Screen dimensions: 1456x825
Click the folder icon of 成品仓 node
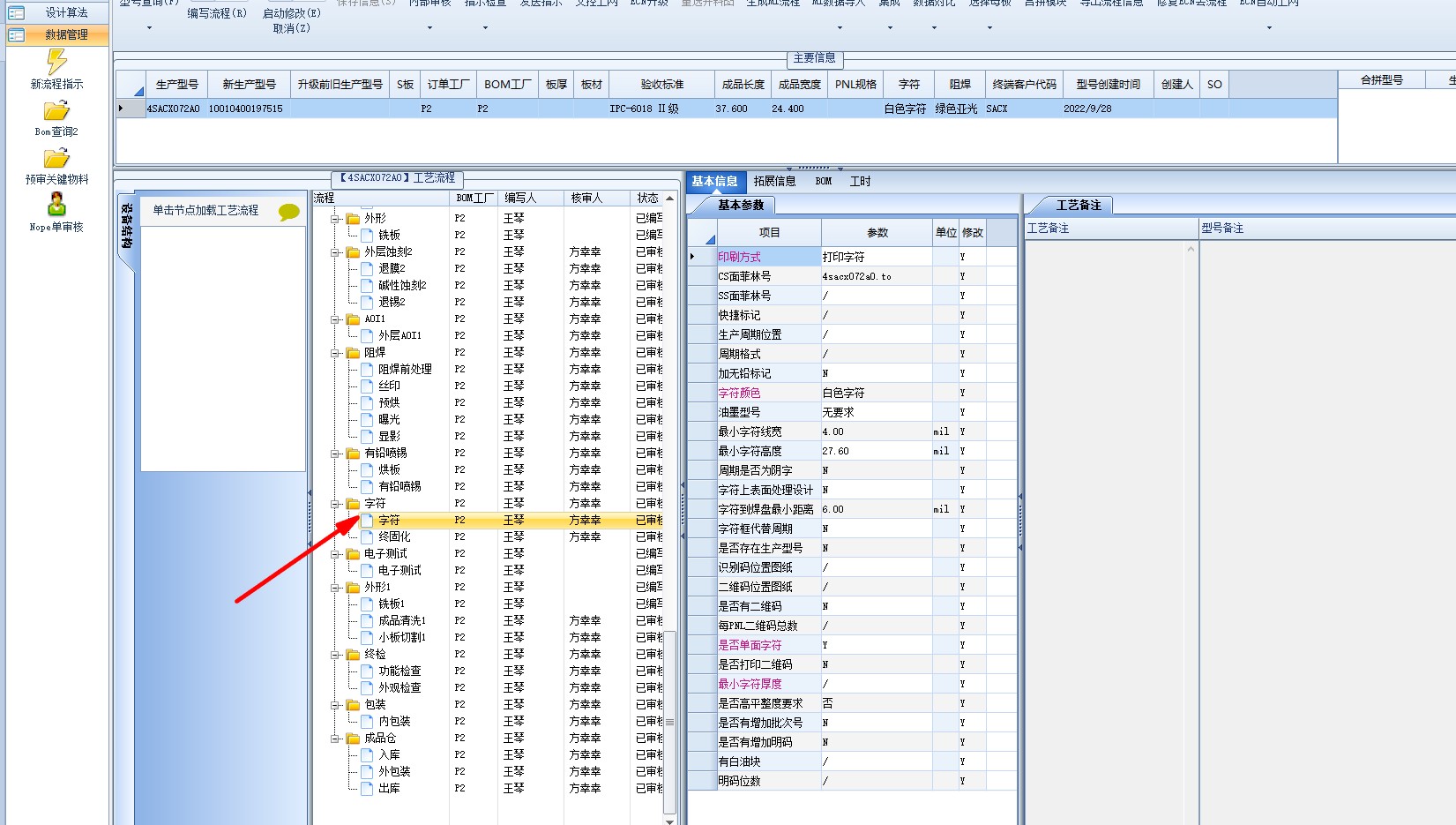coord(353,738)
